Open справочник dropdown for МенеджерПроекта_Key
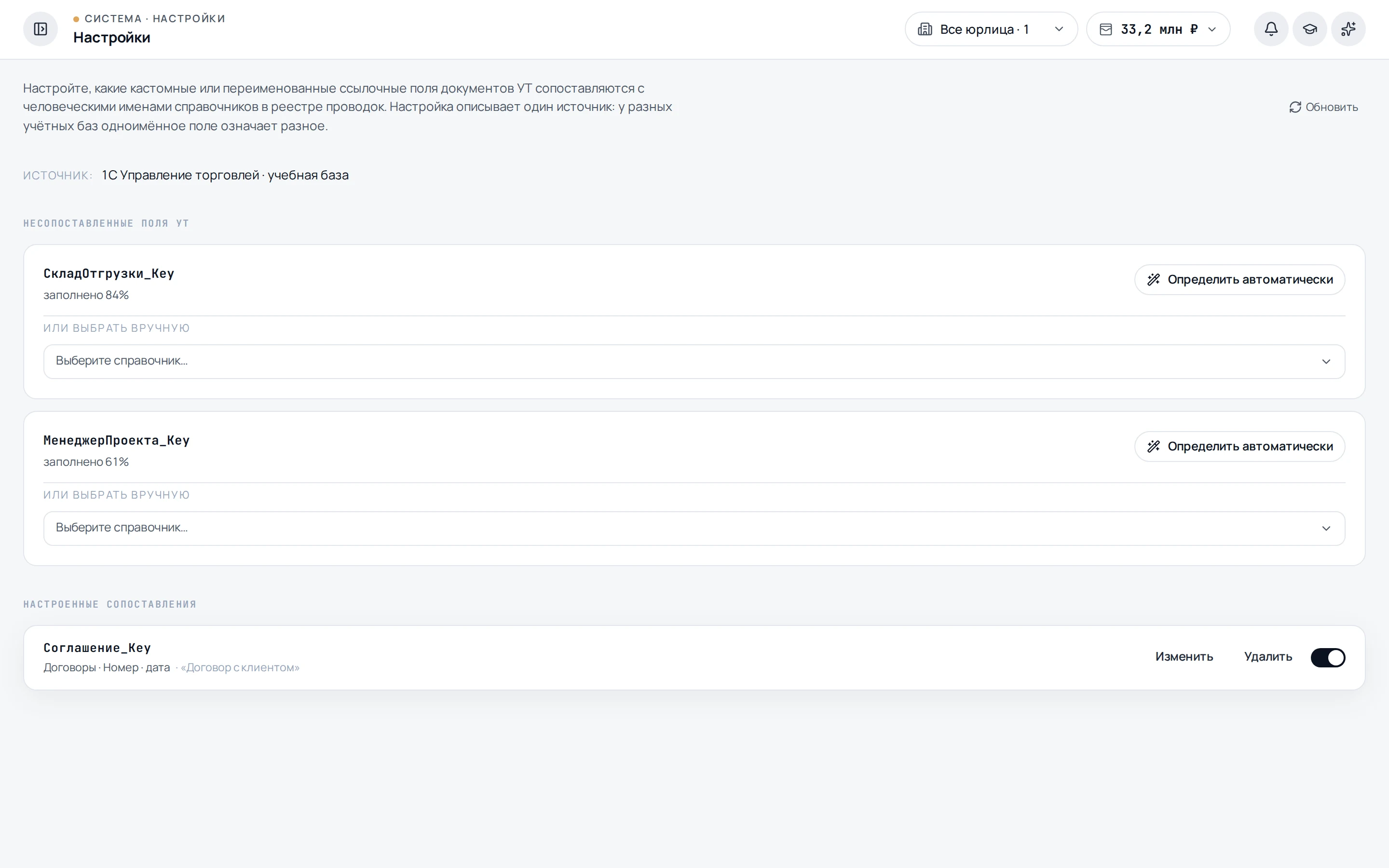Image resolution: width=1389 pixels, height=868 pixels. click(x=694, y=528)
